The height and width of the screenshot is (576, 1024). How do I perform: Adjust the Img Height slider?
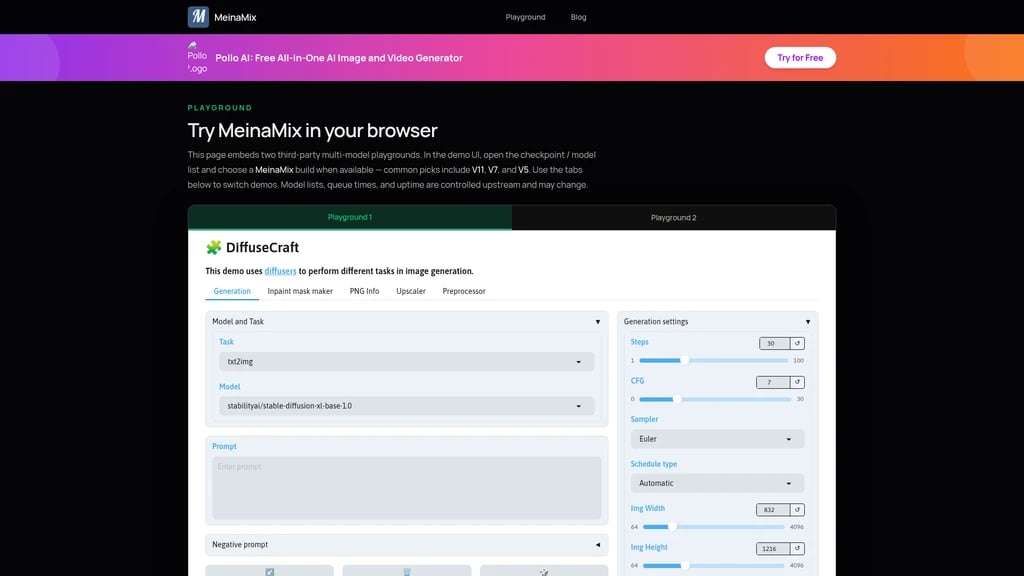[x=713, y=566]
